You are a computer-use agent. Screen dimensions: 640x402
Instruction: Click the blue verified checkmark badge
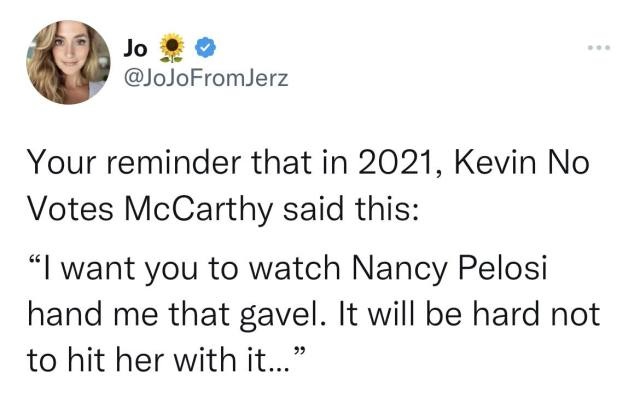[199, 46]
